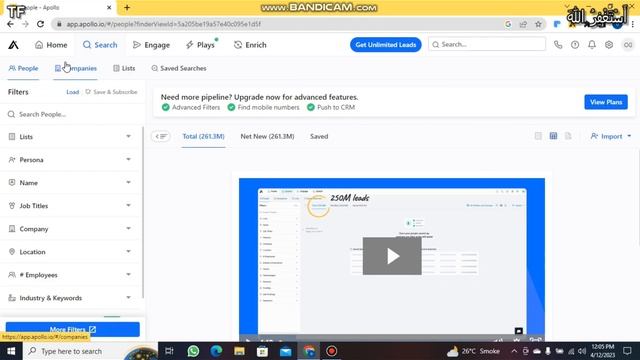The image size is (640, 360).
Task: Open the Search menu item
Action: tap(100, 45)
